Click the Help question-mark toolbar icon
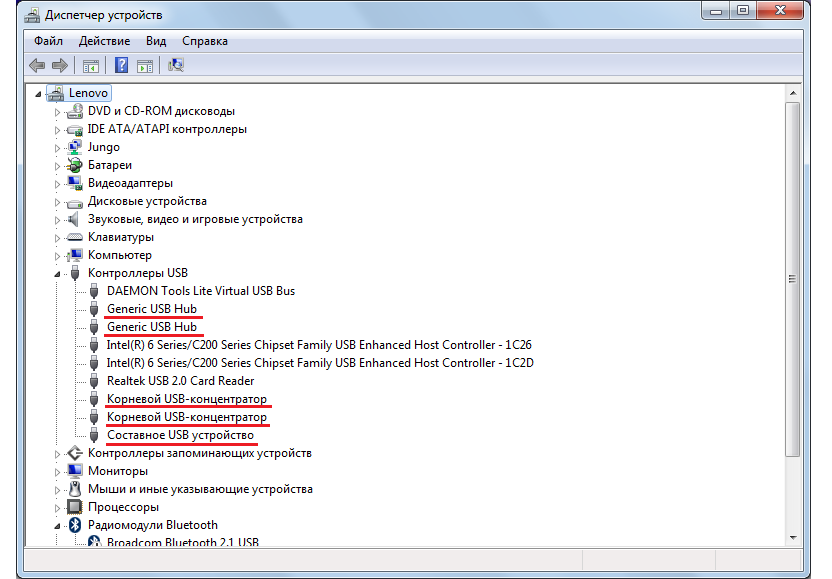 pos(121,66)
